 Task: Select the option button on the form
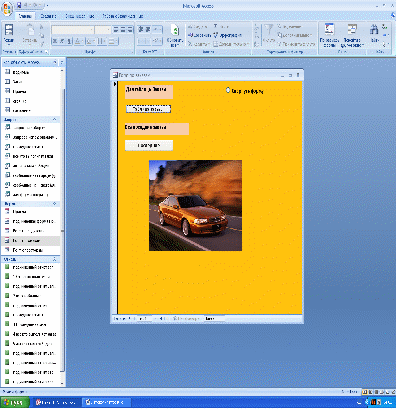(228, 90)
